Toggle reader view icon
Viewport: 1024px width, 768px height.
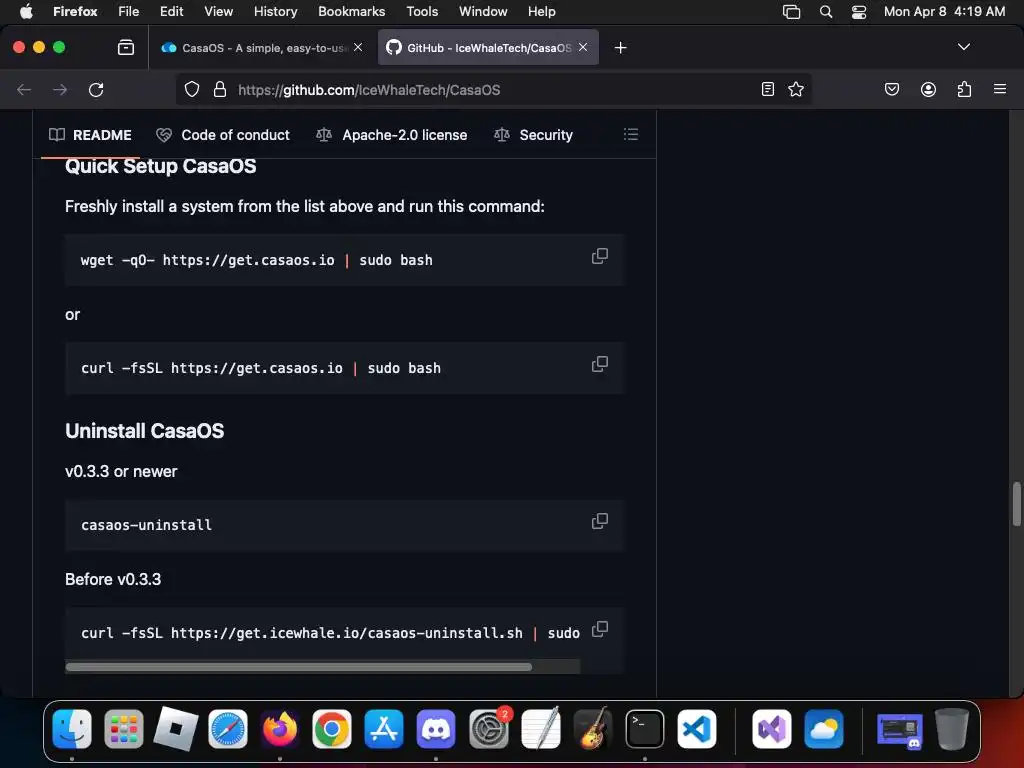pos(768,89)
